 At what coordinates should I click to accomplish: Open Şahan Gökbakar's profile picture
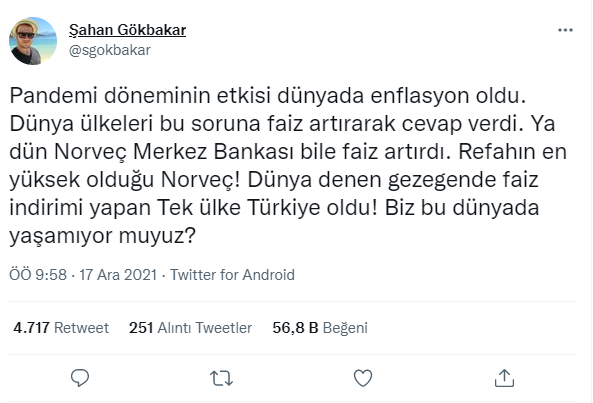[x=33, y=41]
